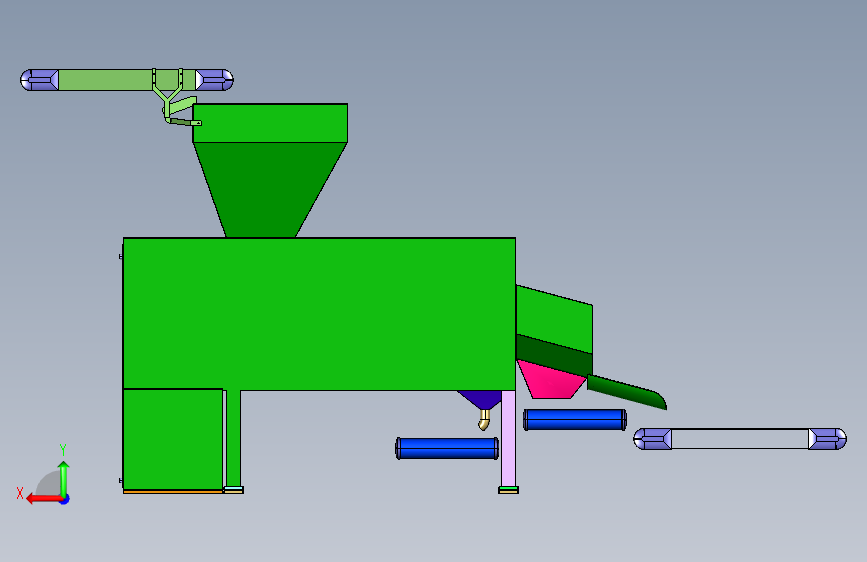Select the white belt of lower right conveyor
Screen dimensions: 867x562
(740, 439)
